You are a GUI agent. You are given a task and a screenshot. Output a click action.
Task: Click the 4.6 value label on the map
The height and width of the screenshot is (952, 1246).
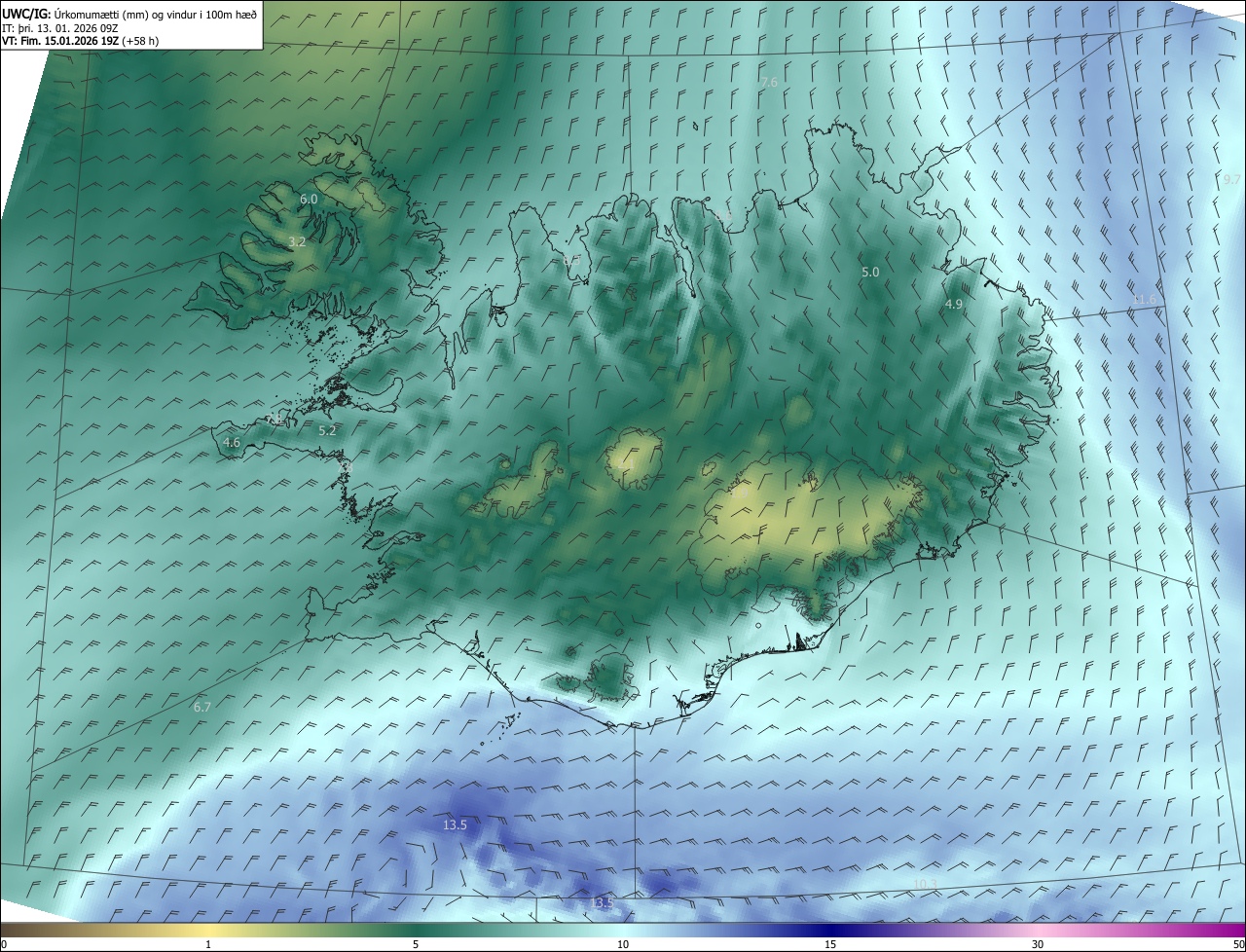pyautogui.click(x=232, y=442)
